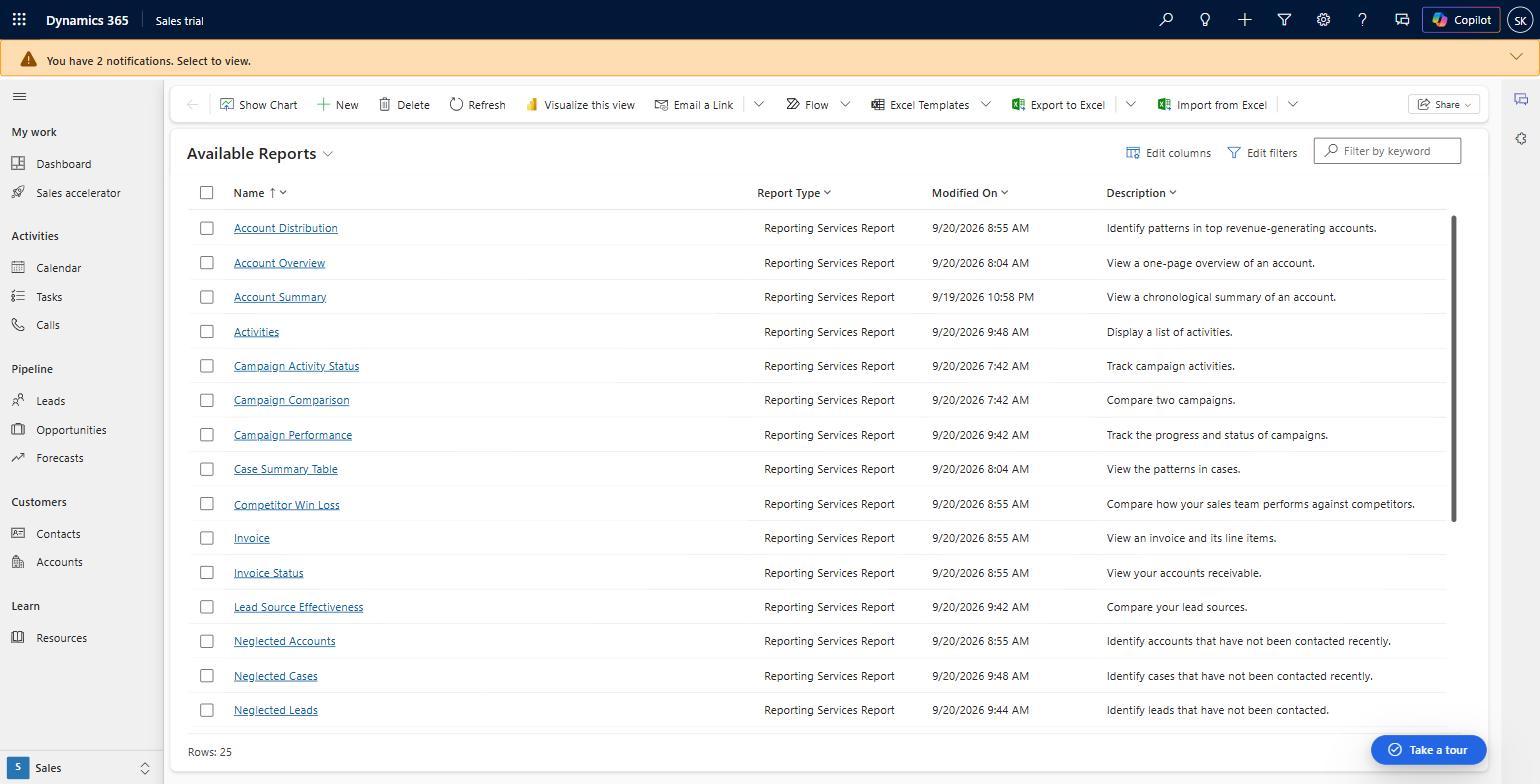
Task: Open the Sales area switcher
Action: (81, 768)
